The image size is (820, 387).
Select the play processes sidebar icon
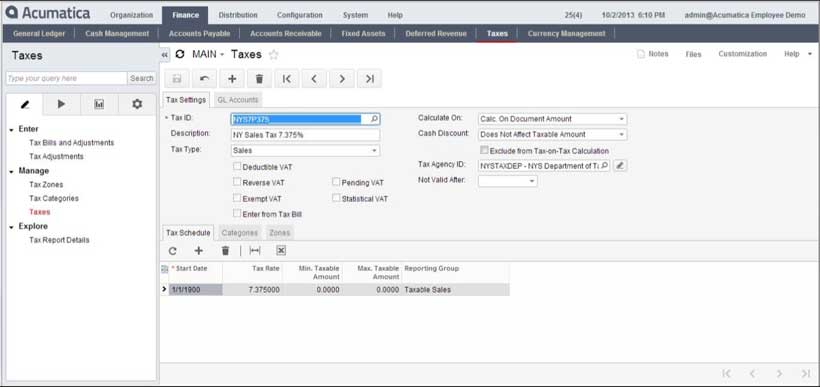pos(62,105)
